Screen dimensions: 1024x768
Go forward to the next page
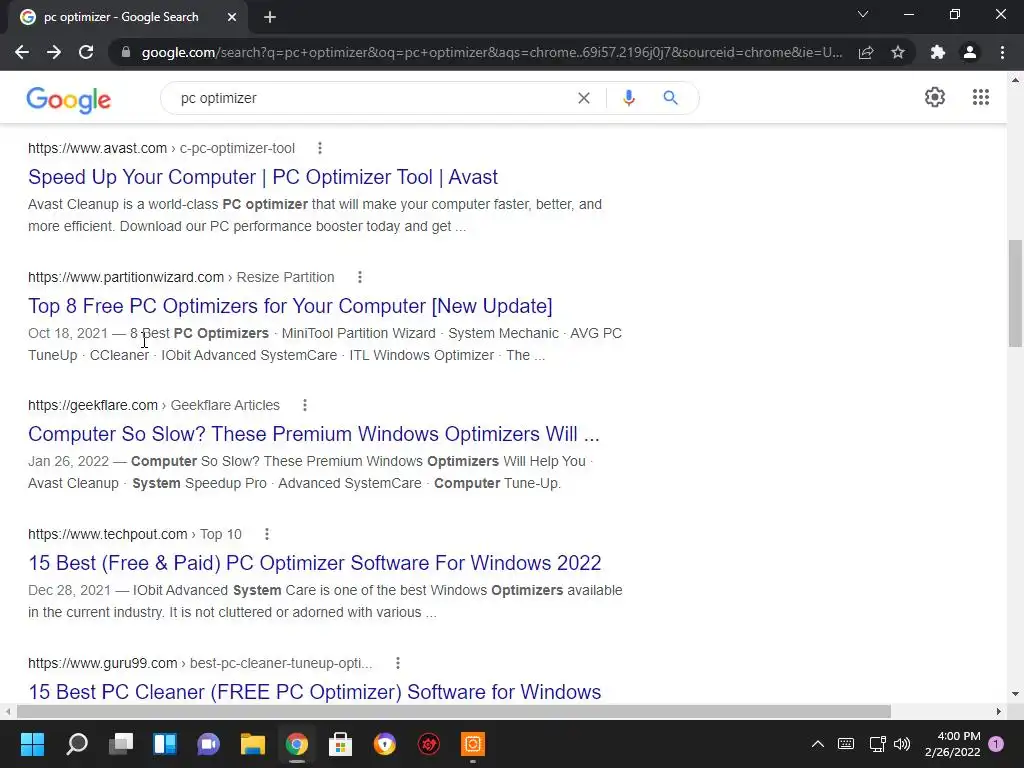pos(54,52)
